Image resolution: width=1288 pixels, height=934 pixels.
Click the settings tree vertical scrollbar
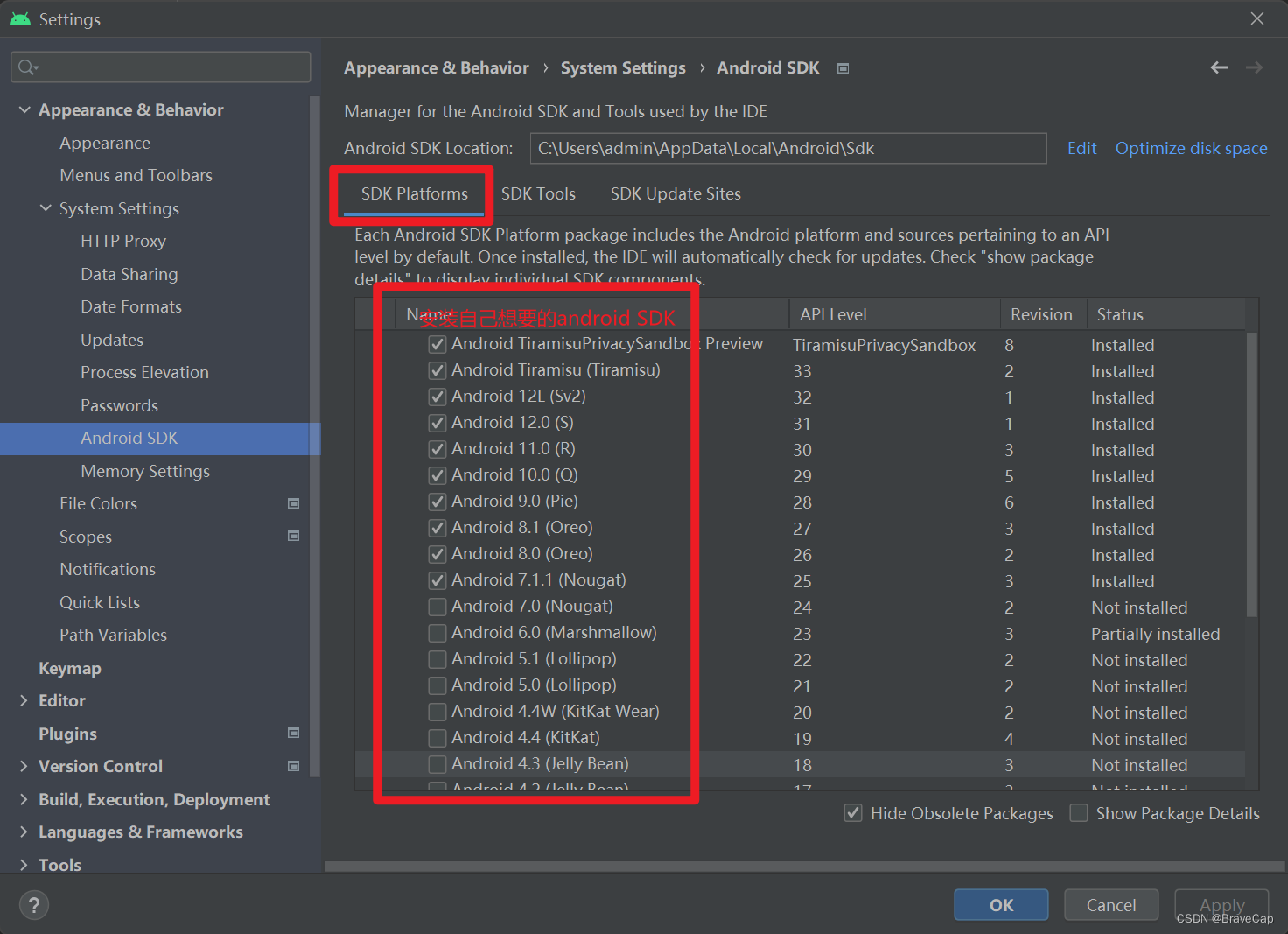click(315, 436)
